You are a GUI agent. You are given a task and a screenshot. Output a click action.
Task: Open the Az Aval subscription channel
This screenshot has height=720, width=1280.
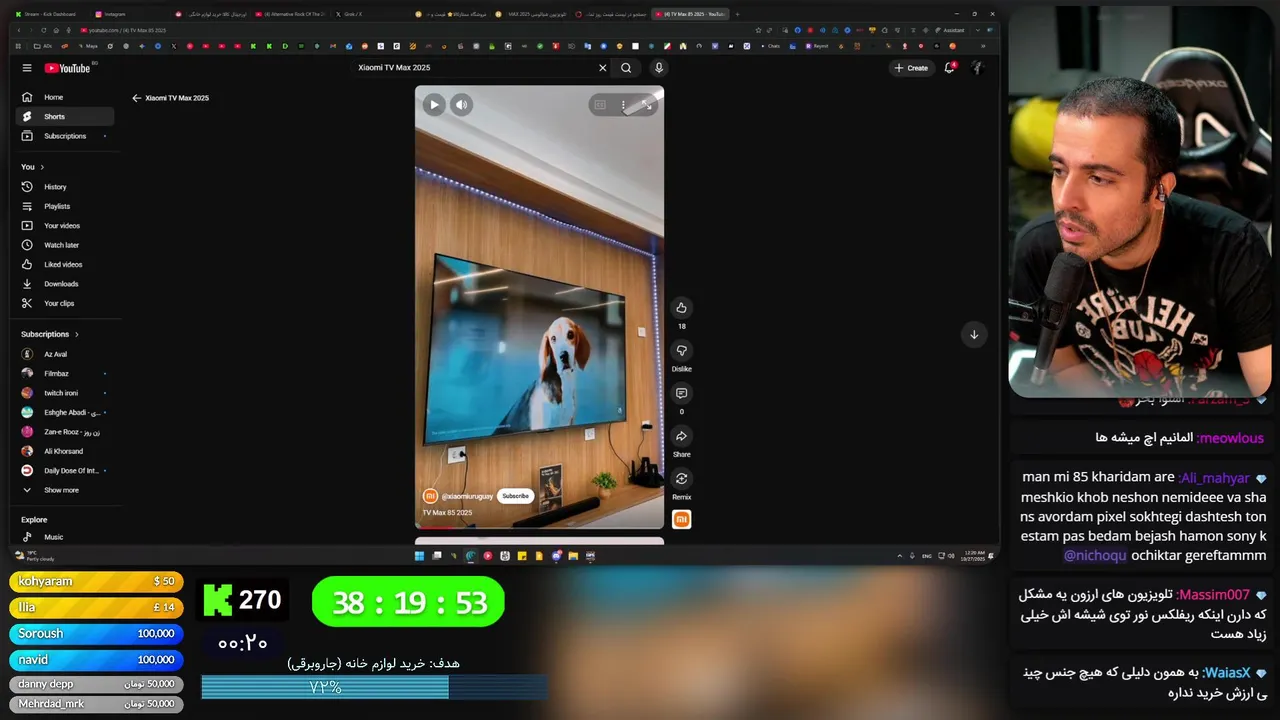[66, 354]
